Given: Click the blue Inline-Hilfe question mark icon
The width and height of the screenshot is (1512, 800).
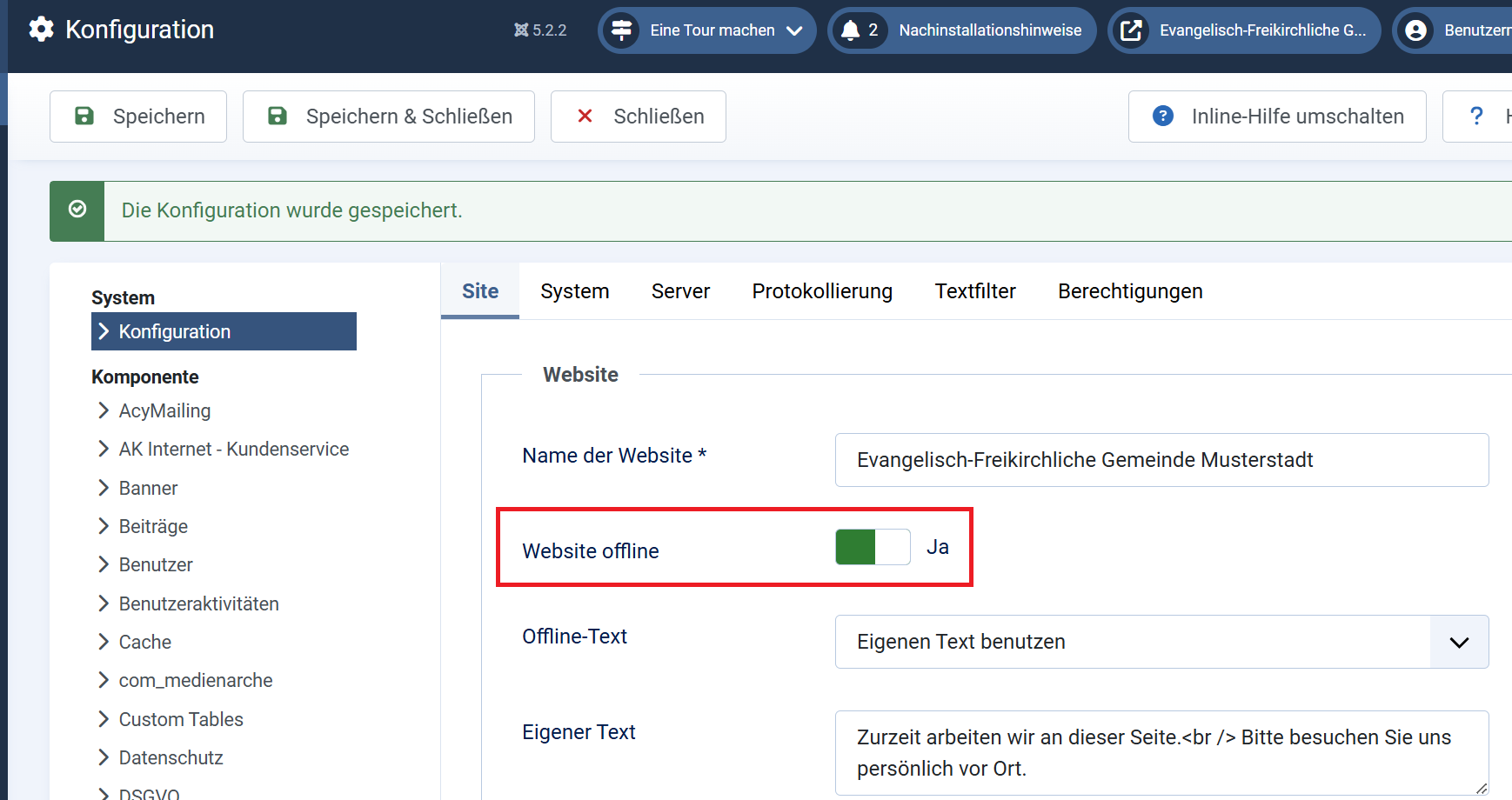Looking at the screenshot, I should (1162, 116).
